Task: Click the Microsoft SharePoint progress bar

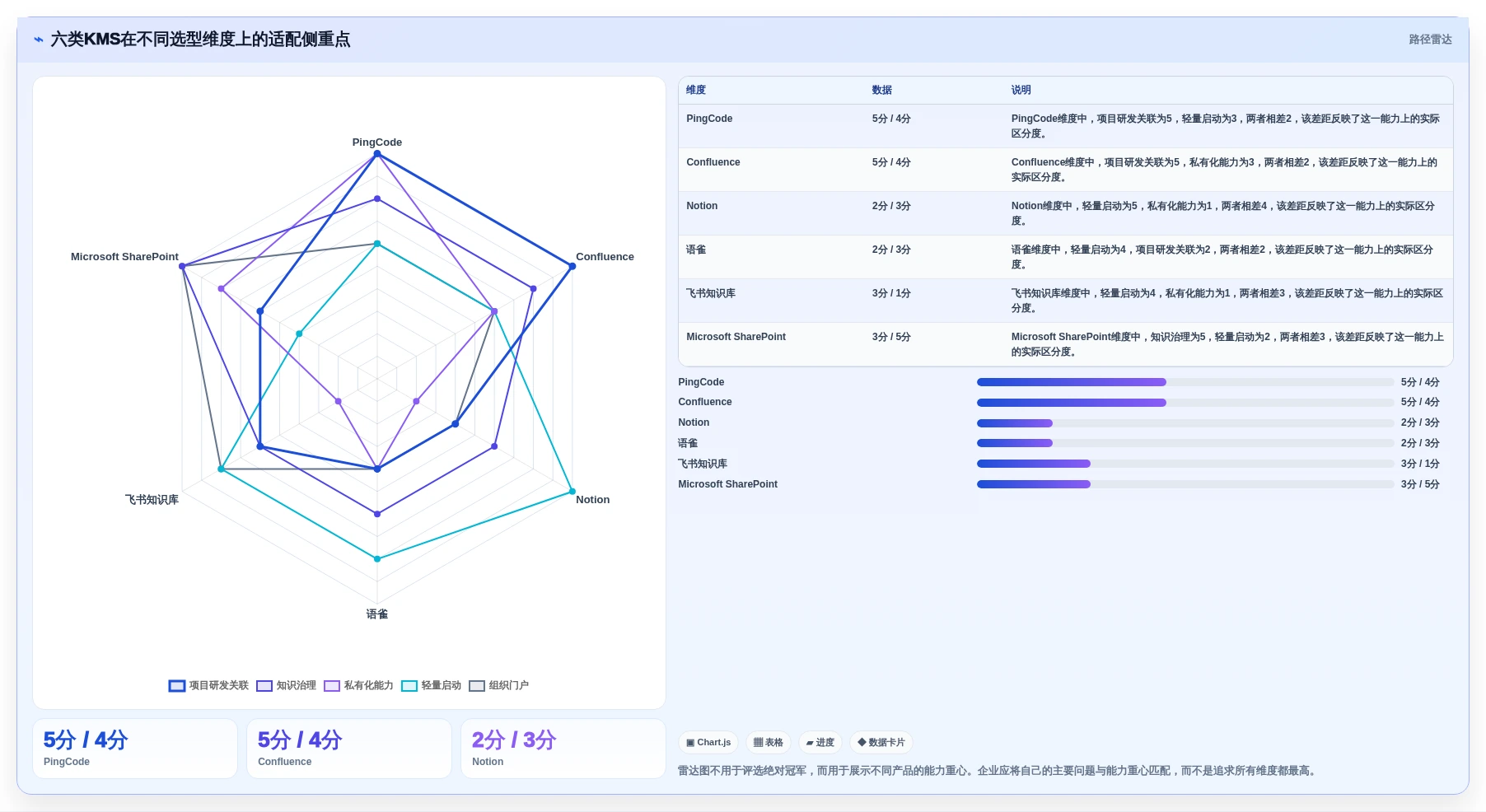Action: click(x=1185, y=484)
